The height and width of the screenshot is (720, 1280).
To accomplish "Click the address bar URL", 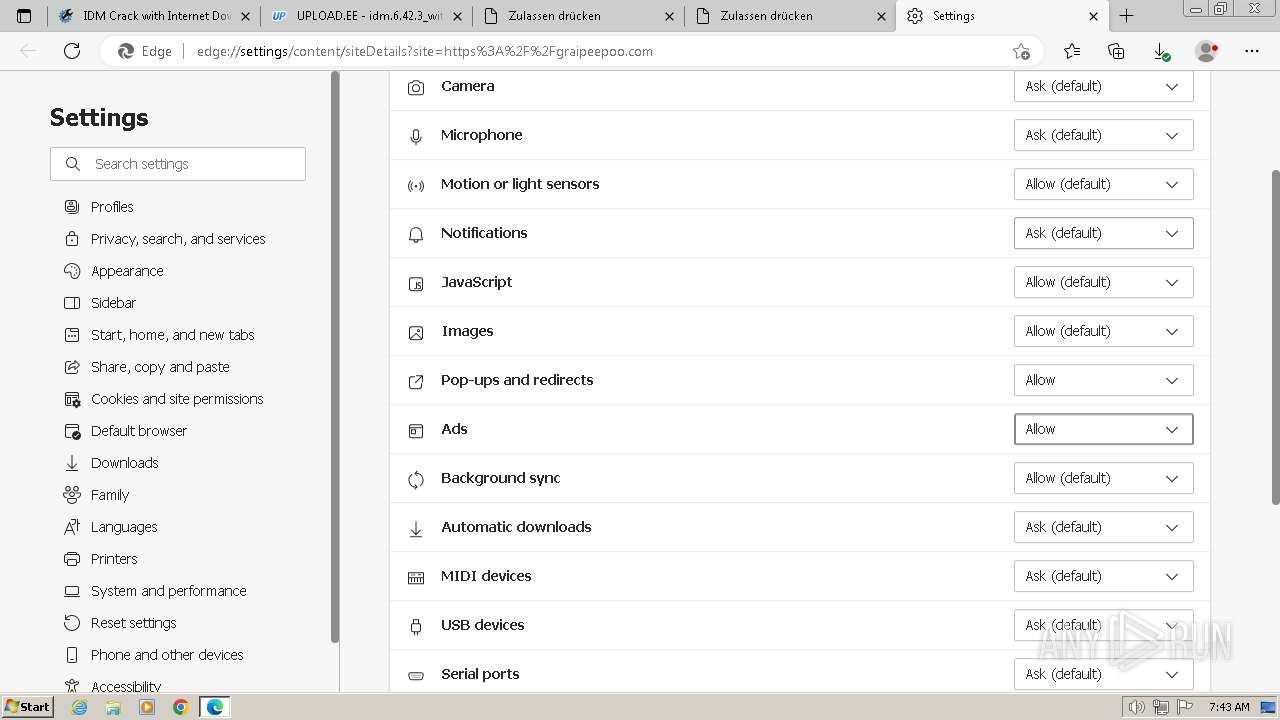I will pos(425,51).
